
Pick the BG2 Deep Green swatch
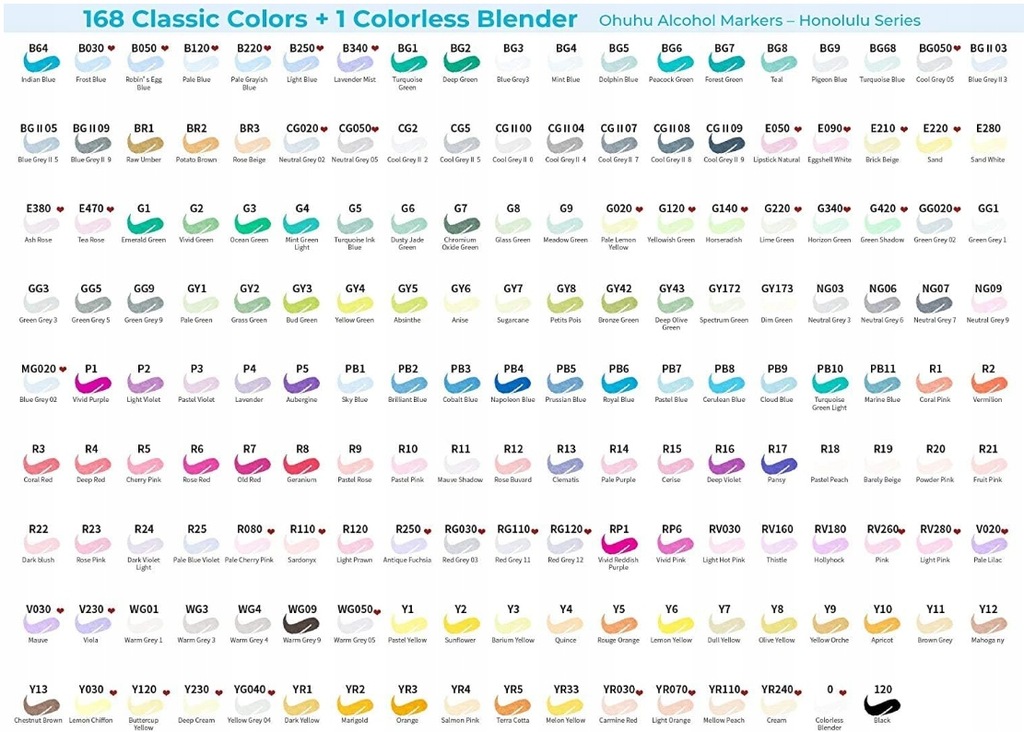pyautogui.click(x=462, y=63)
